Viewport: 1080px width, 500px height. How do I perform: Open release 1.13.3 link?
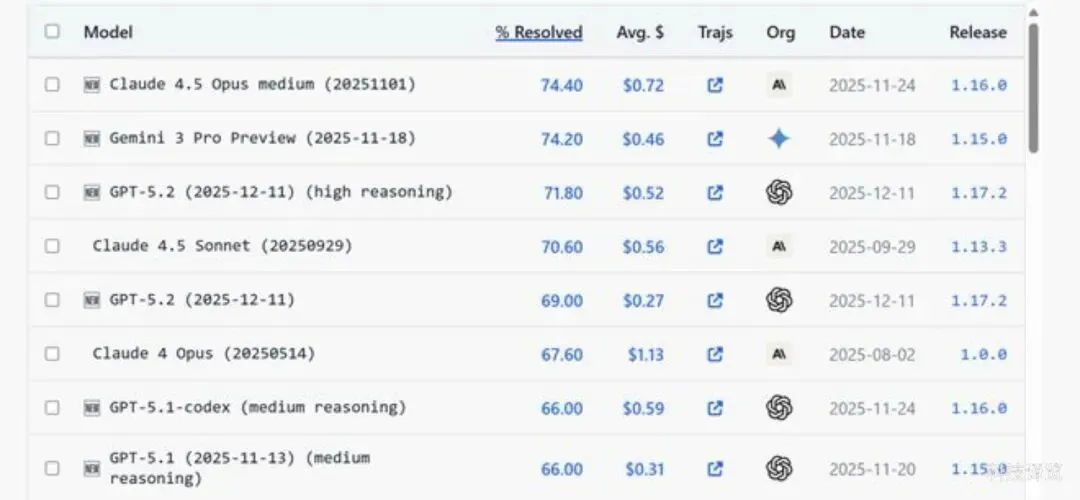click(x=979, y=247)
